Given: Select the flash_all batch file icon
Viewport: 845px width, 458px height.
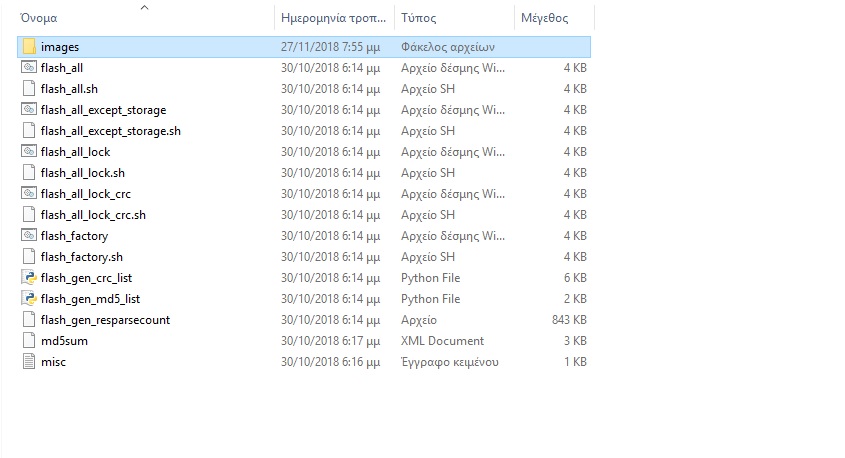Looking at the screenshot, I should (x=29, y=68).
